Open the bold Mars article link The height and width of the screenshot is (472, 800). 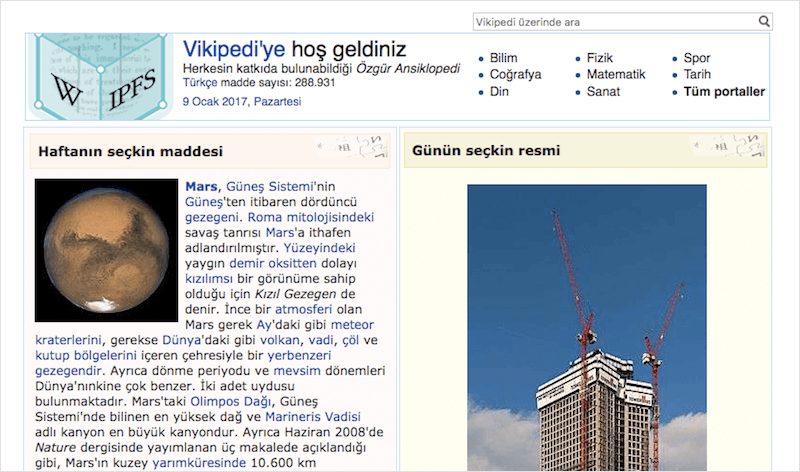(x=201, y=187)
